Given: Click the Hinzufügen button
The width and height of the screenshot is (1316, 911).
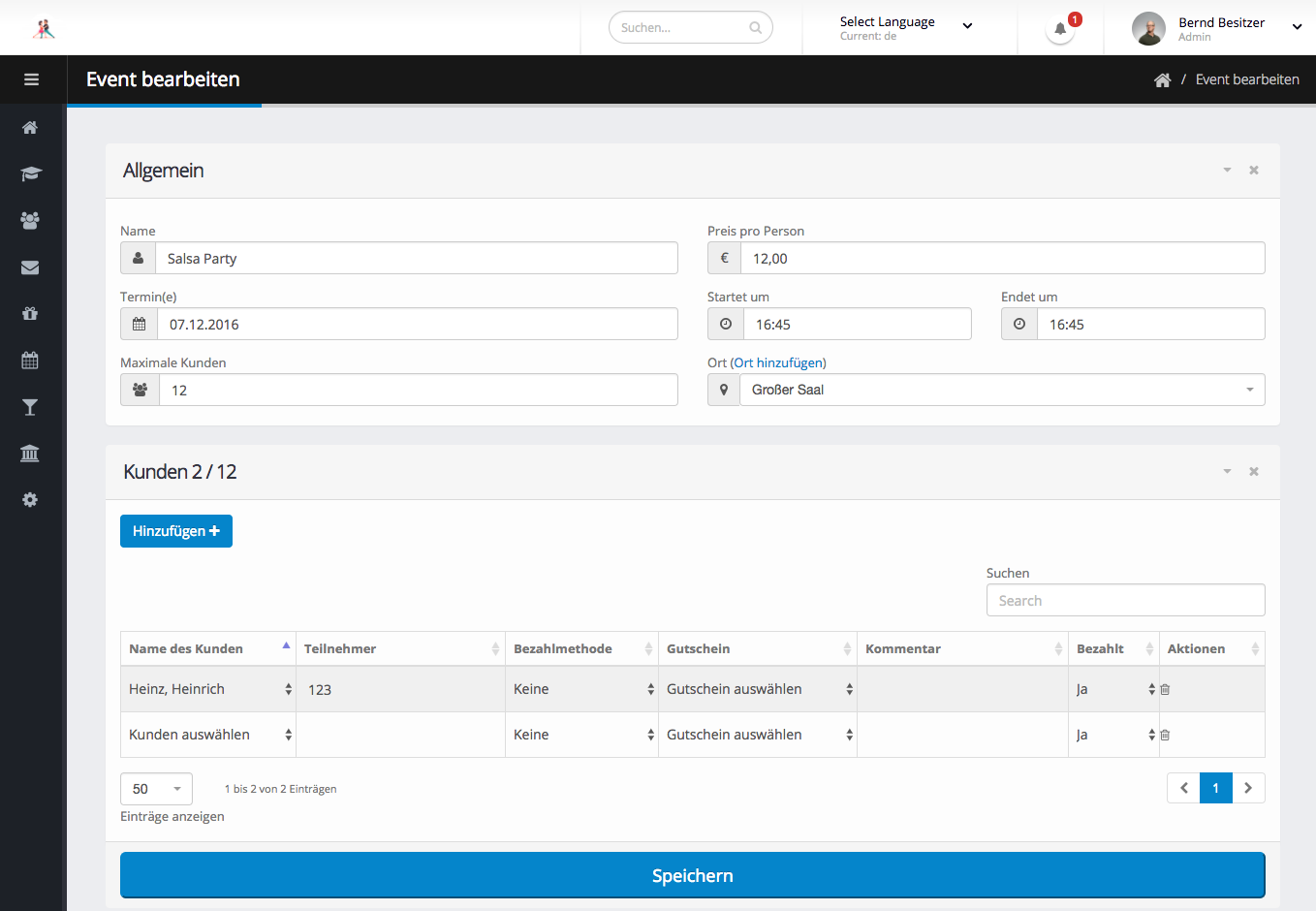Looking at the screenshot, I should coord(176,531).
